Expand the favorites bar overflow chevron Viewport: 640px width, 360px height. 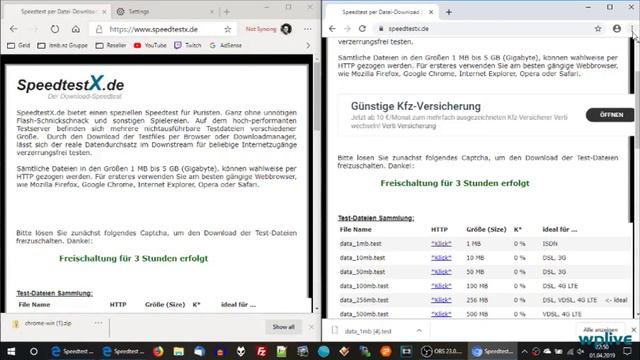(308, 45)
